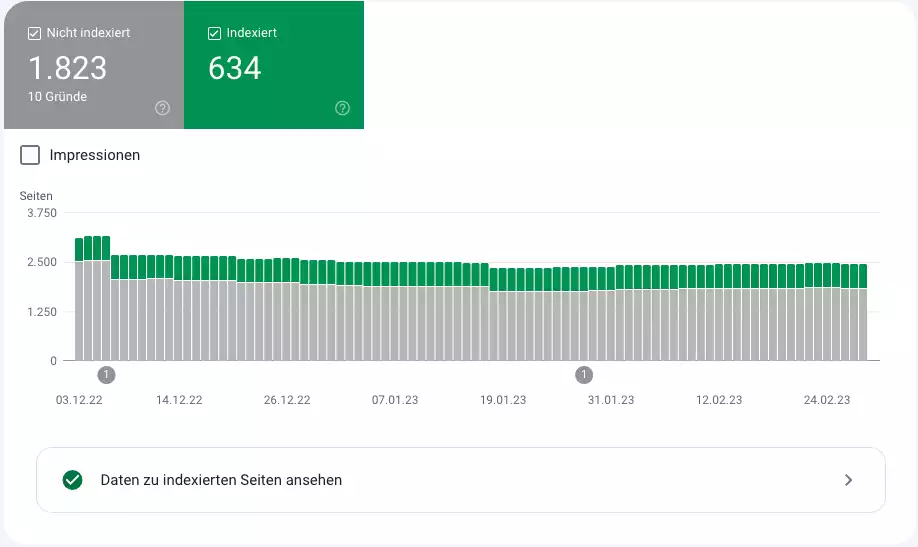The height and width of the screenshot is (547, 918).
Task: Click the 03.12.22 date label
Action: [x=79, y=400]
